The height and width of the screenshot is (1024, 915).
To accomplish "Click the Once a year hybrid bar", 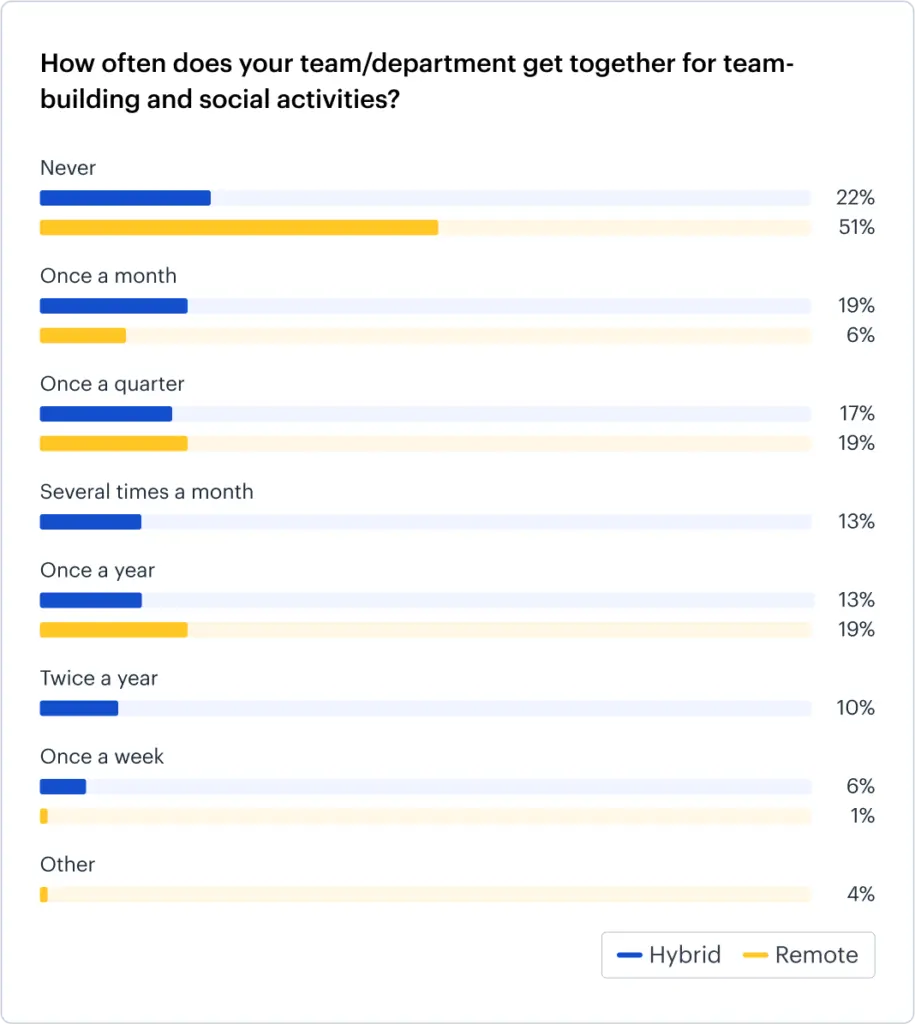I will pos(90,600).
